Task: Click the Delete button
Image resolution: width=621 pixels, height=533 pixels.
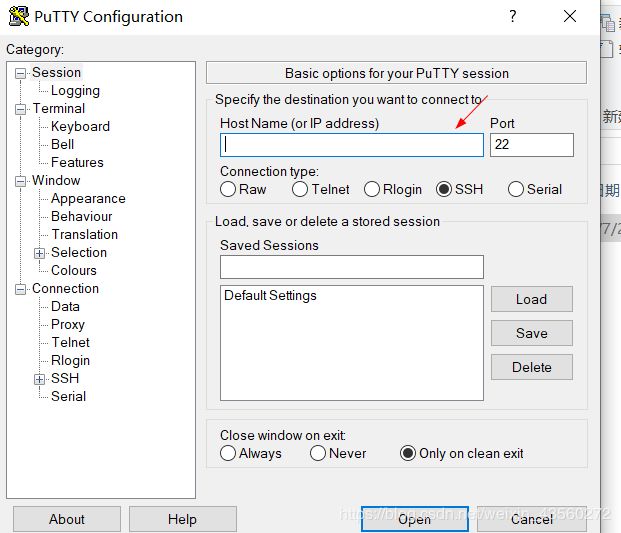Action: coord(531,367)
